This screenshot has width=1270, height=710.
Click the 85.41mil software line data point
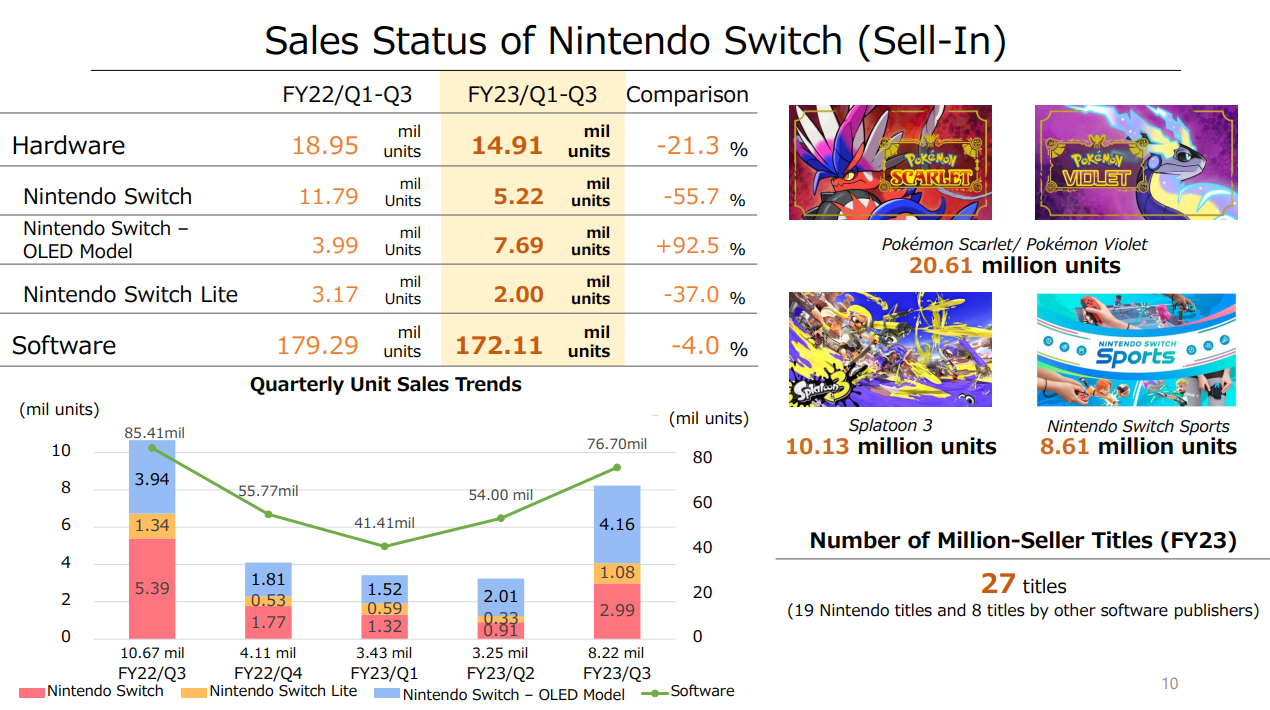pyautogui.click(x=152, y=447)
